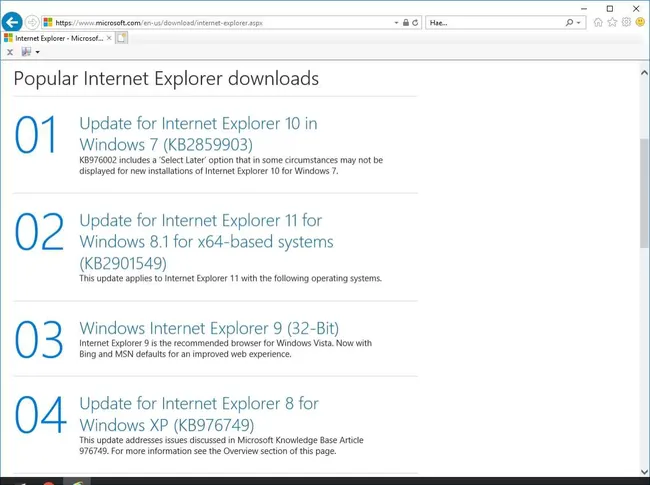Go back with the blue Back arrow

point(12,22)
